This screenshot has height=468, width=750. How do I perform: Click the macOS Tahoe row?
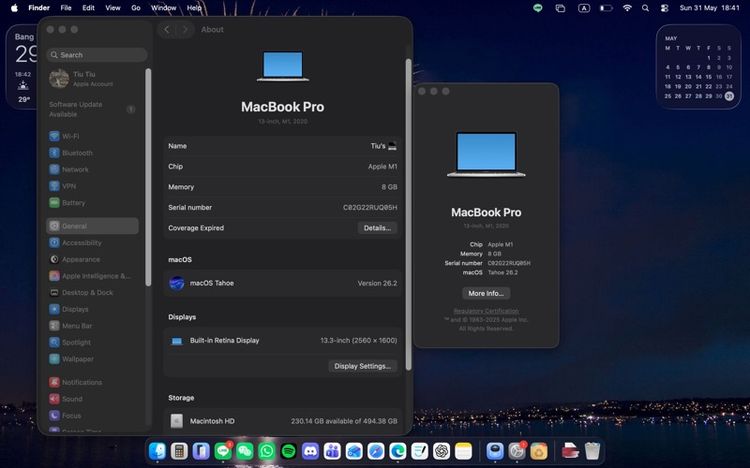point(282,283)
